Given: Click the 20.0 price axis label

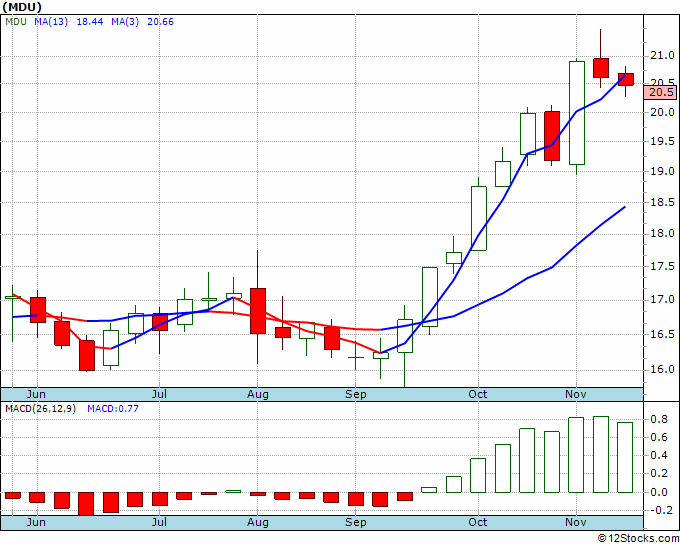Looking at the screenshot, I should click(x=662, y=112).
